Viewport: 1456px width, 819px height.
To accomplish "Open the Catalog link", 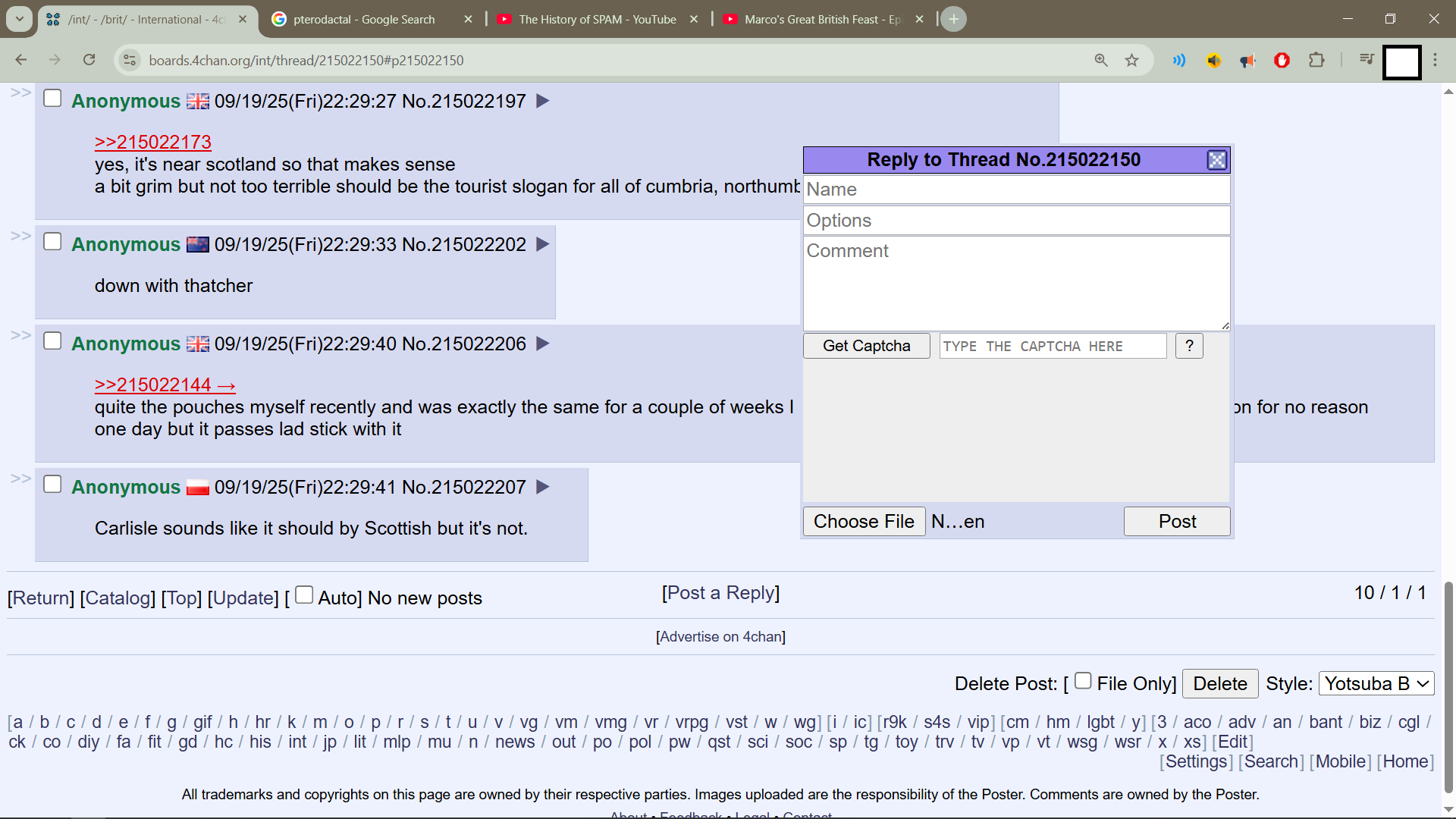I will point(118,598).
